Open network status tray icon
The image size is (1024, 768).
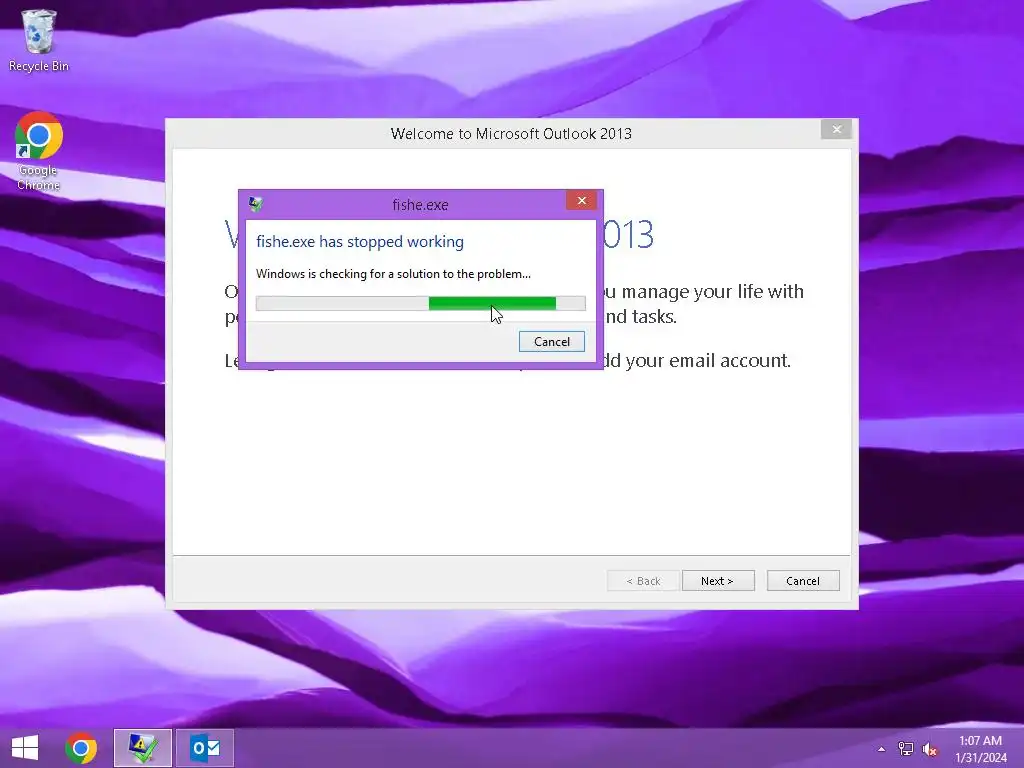click(x=906, y=749)
